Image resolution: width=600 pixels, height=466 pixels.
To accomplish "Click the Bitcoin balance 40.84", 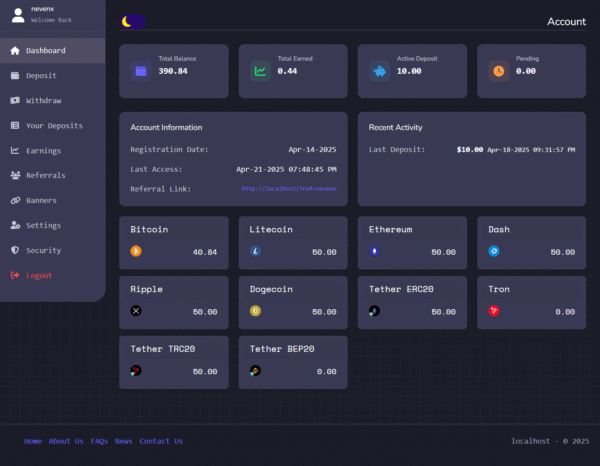I will tap(205, 252).
